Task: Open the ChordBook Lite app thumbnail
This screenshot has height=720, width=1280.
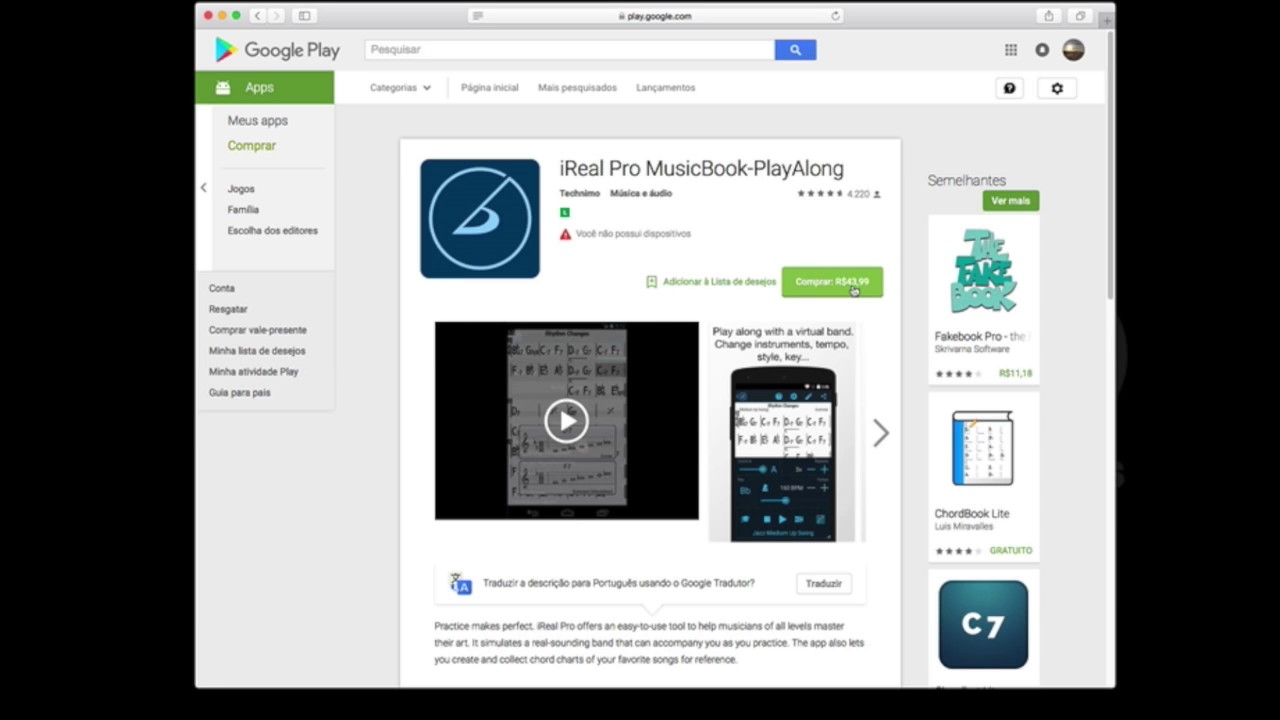Action: point(983,448)
